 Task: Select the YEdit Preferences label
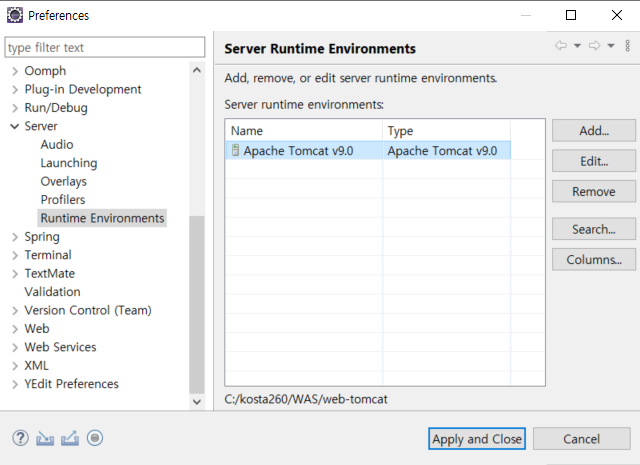pyautogui.click(x=71, y=384)
